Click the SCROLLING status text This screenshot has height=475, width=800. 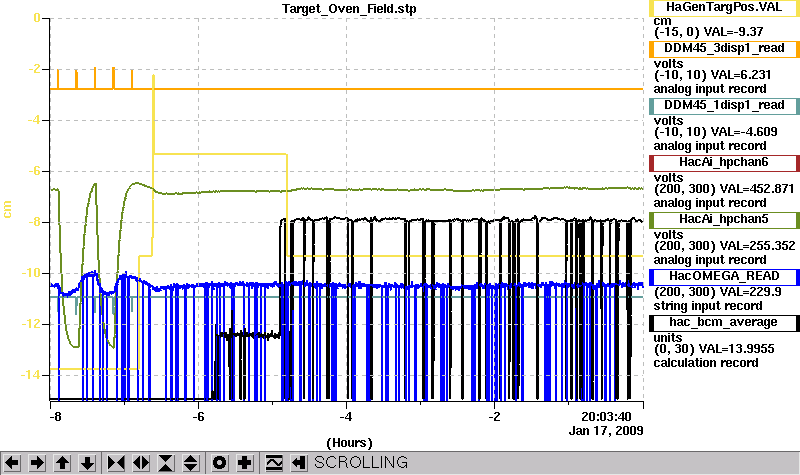pyautogui.click(x=361, y=463)
